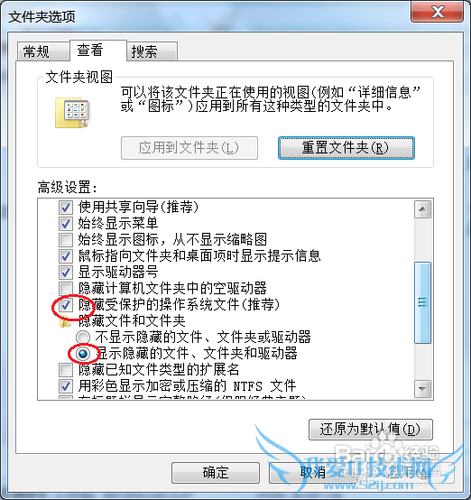Image resolution: width=471 pixels, height=500 pixels.
Task: Uncheck 使用共享向导(推荐) checkbox
Action: [x=65, y=207]
